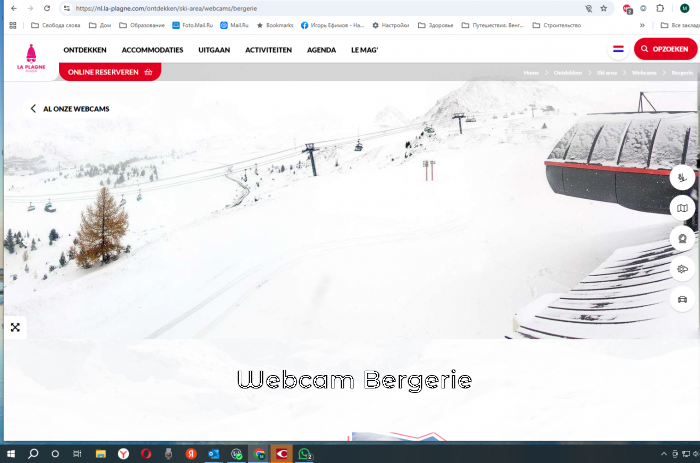Go back via Al Onze Webcams link
700x463 pixels.
(x=70, y=108)
